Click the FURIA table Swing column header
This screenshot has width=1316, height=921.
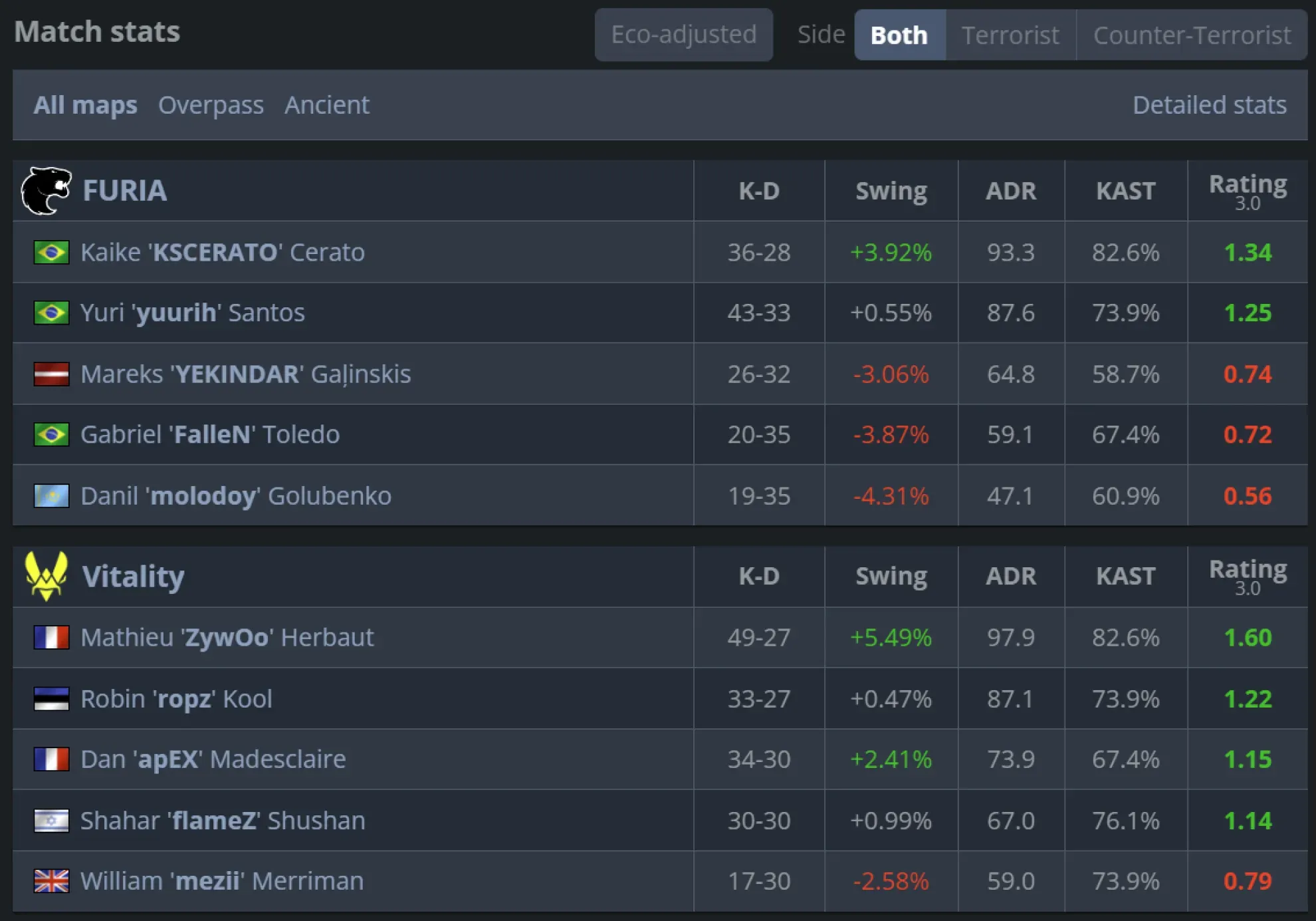(891, 191)
